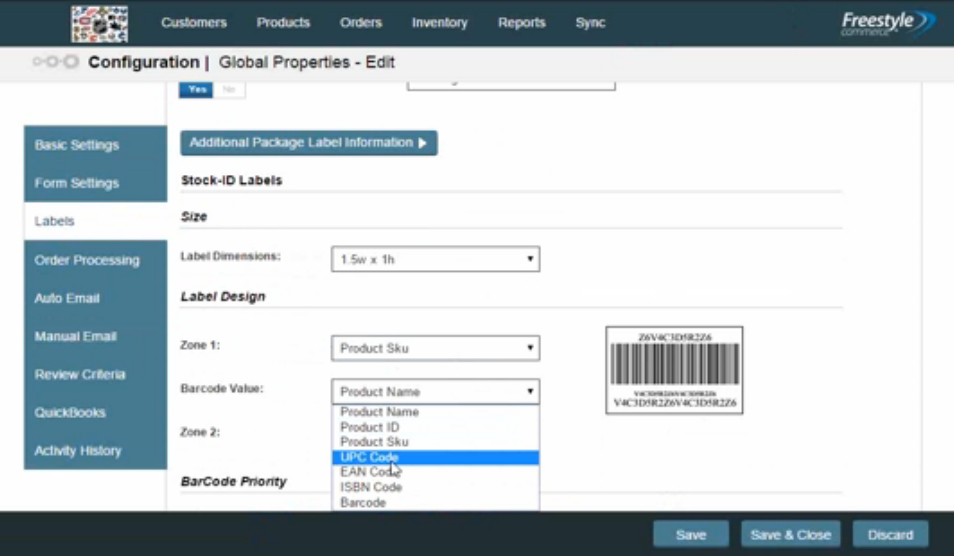Open the Reports menu
Image resolution: width=954 pixels, height=556 pixels.
coord(521,23)
